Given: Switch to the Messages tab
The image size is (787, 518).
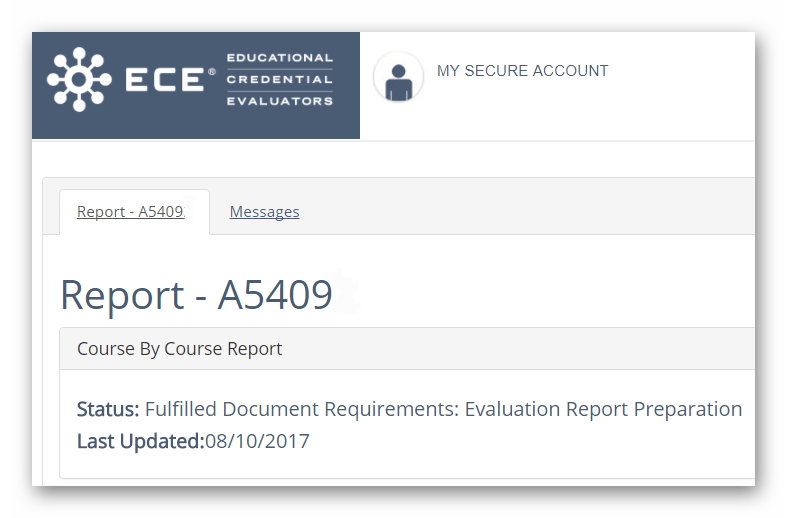Looking at the screenshot, I should click(265, 211).
